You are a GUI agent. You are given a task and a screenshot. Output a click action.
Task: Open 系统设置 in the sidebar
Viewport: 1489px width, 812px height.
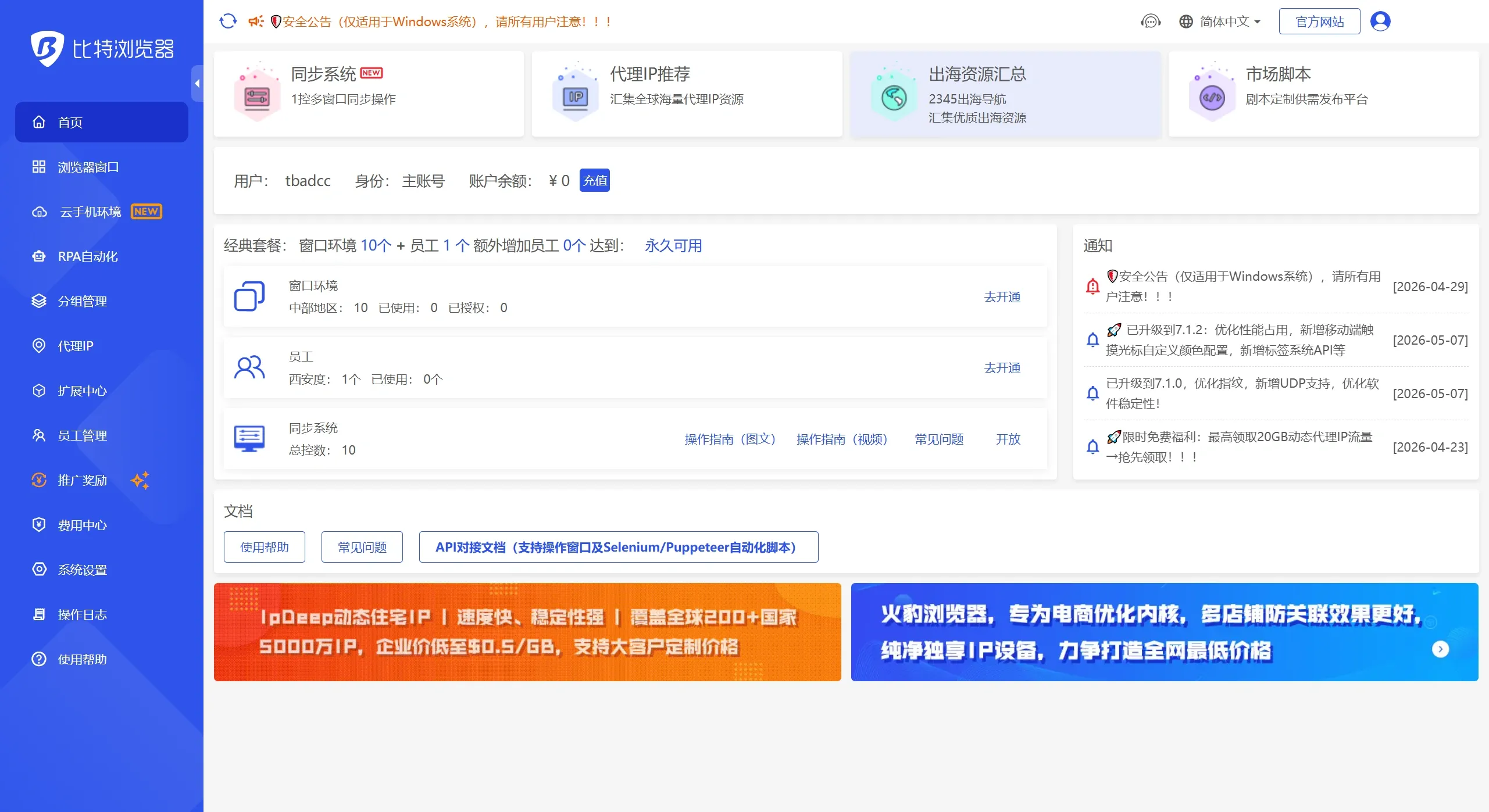(102, 570)
